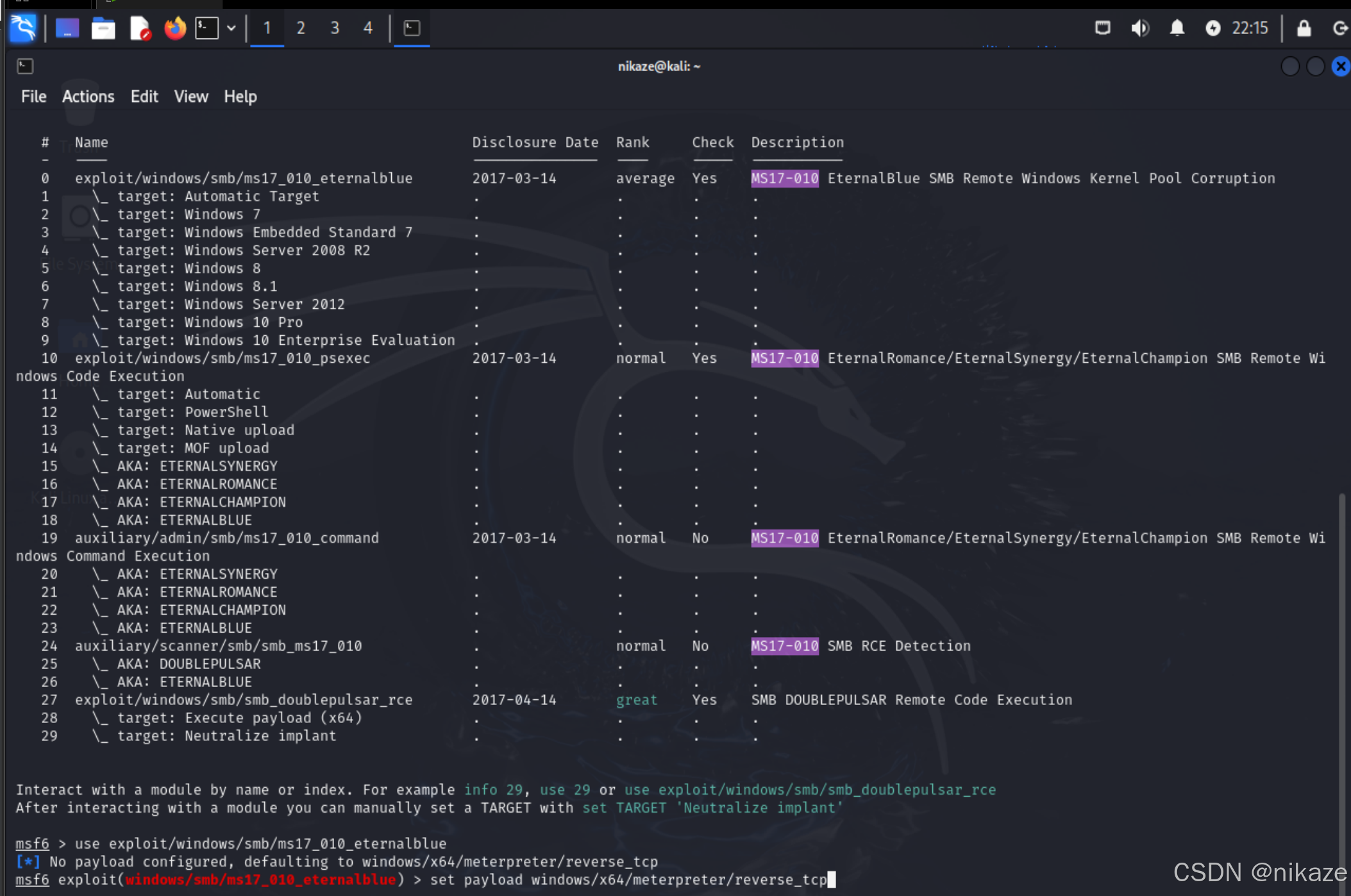This screenshot has width=1351, height=896.
Task: Expand the terminal launcher dropdown arrow
Action: (231, 28)
